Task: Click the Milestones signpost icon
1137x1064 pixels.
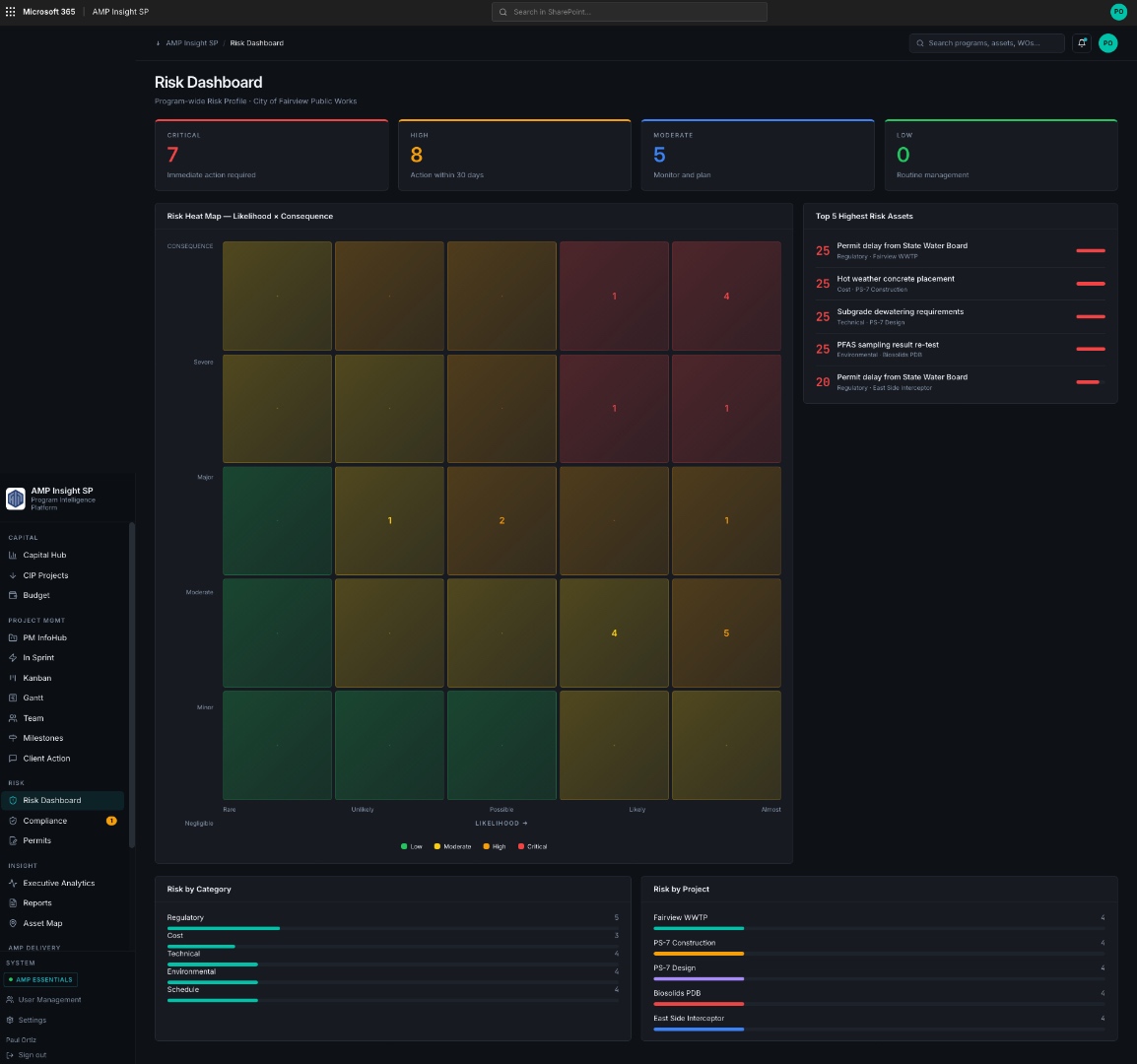Action: click(x=13, y=738)
